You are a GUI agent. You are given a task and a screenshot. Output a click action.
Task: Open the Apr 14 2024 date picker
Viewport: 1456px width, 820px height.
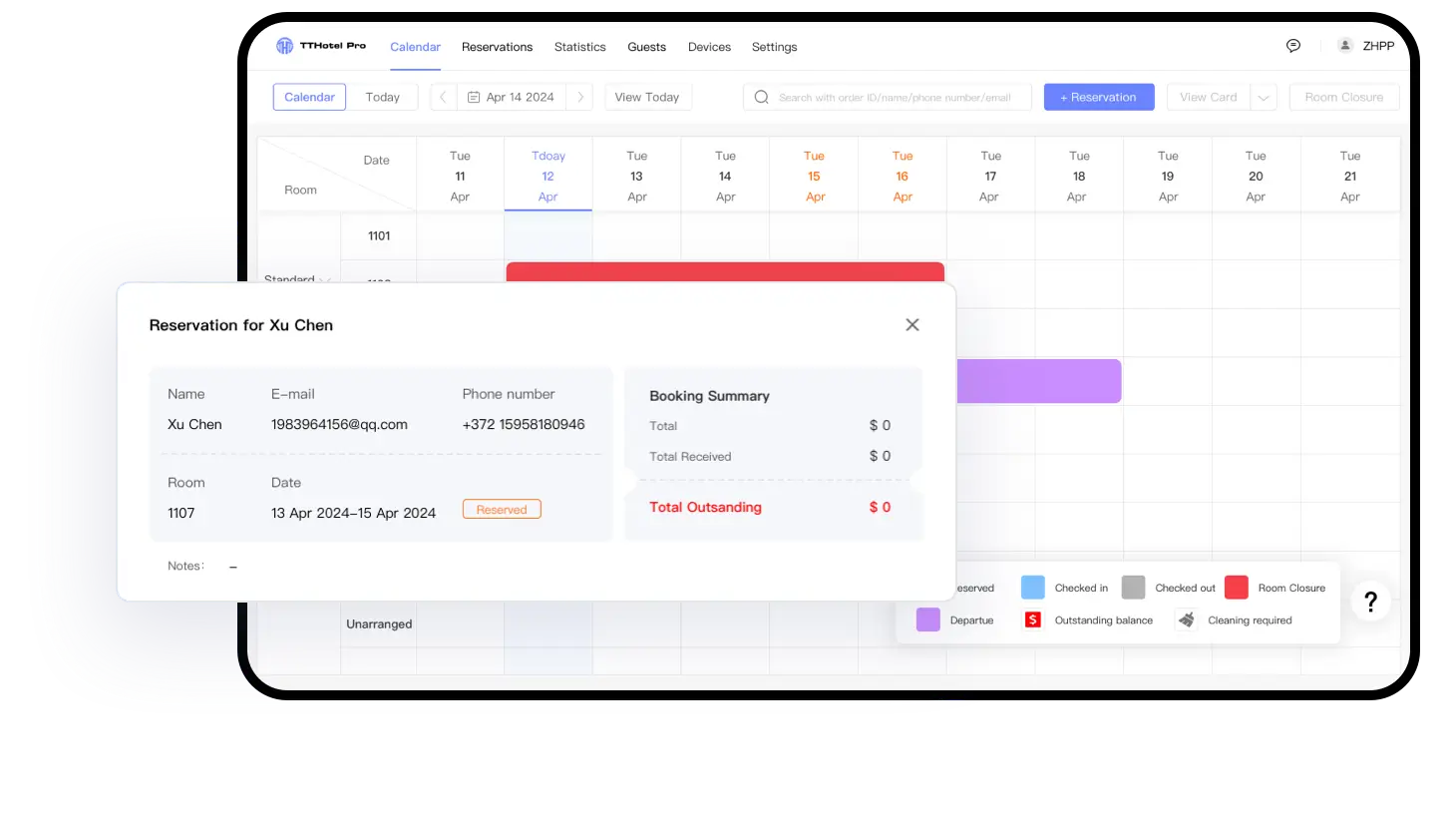(x=511, y=97)
